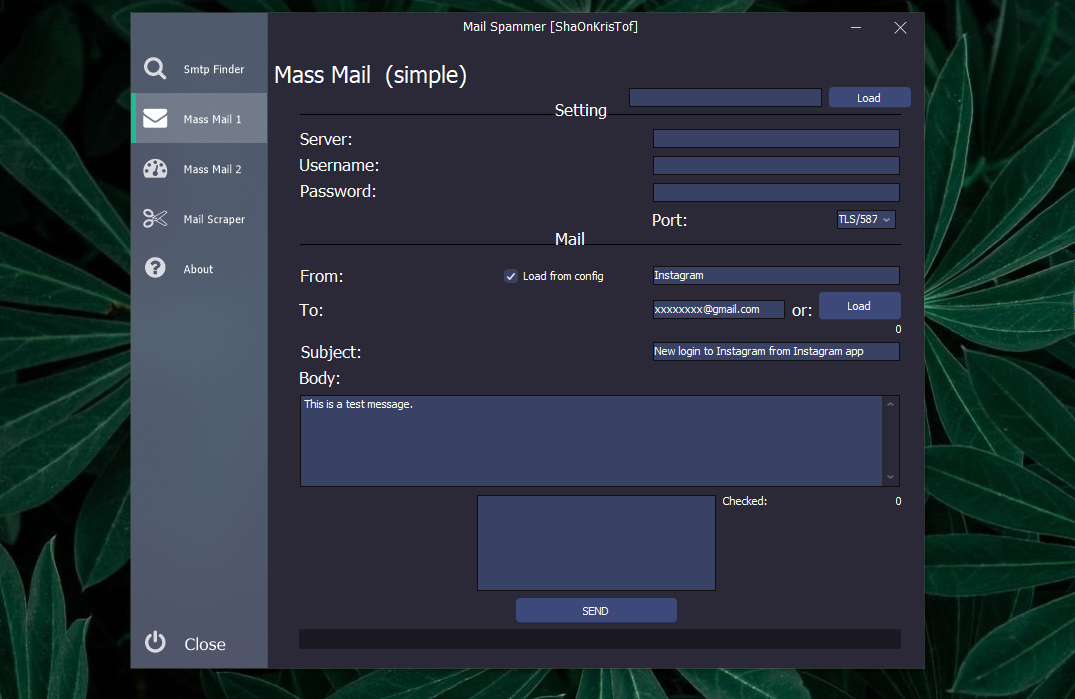Click the Subject field text

coord(776,351)
